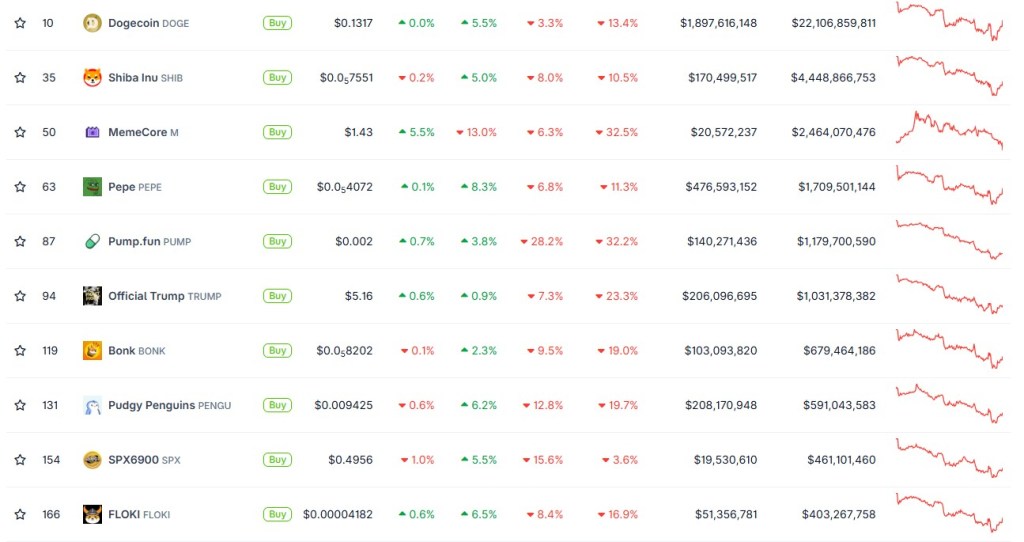Click the Pepe frog icon
The height and width of the screenshot is (542, 1024).
[x=92, y=187]
